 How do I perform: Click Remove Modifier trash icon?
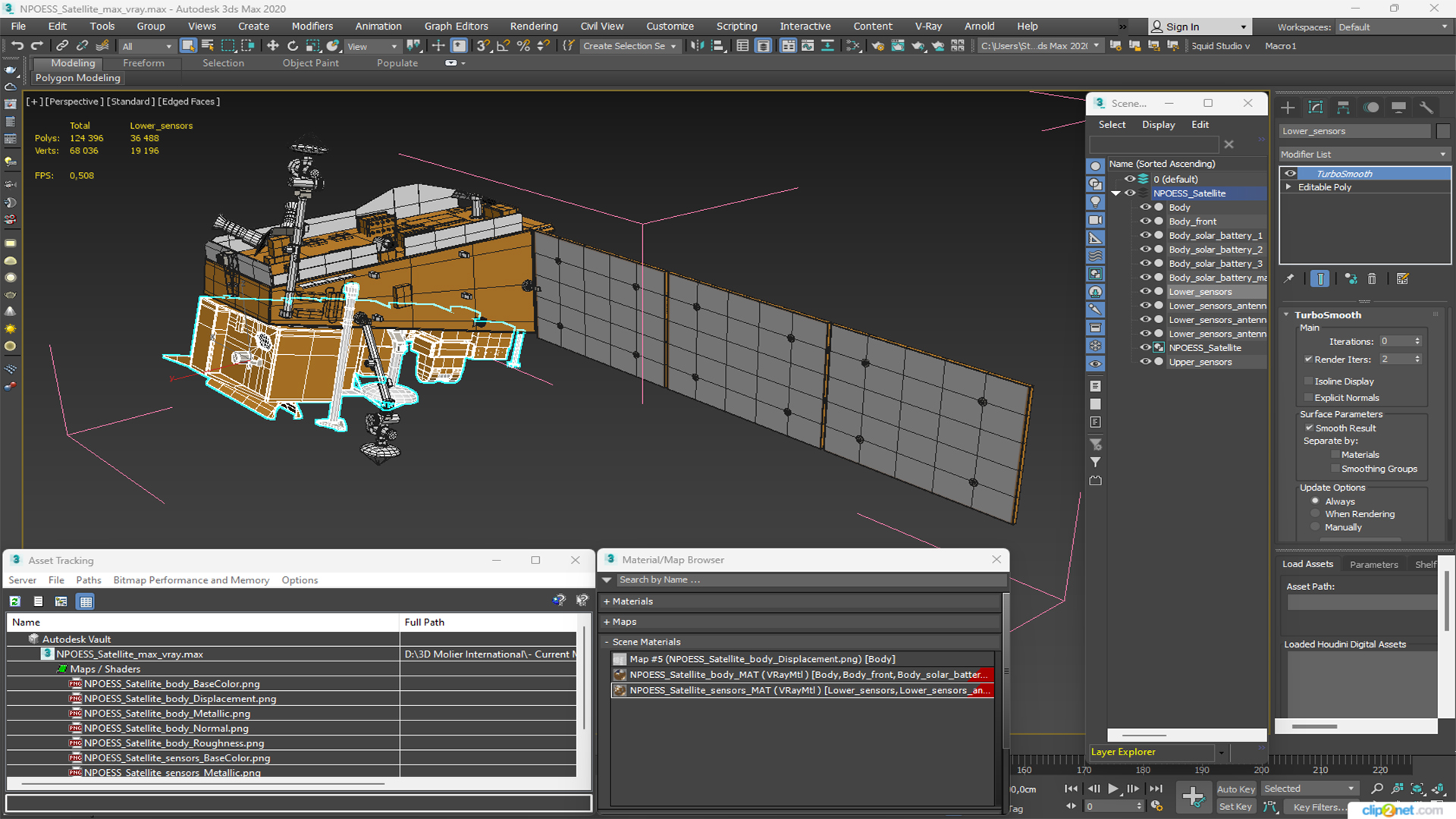pyautogui.click(x=1372, y=279)
